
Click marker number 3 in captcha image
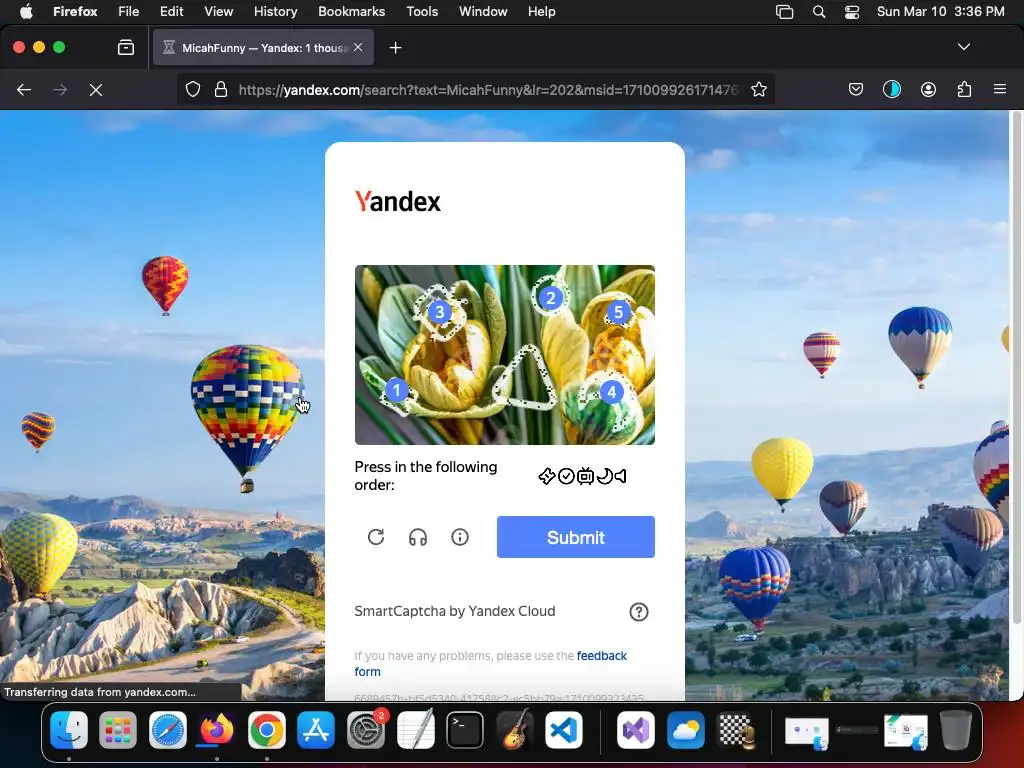tap(440, 312)
